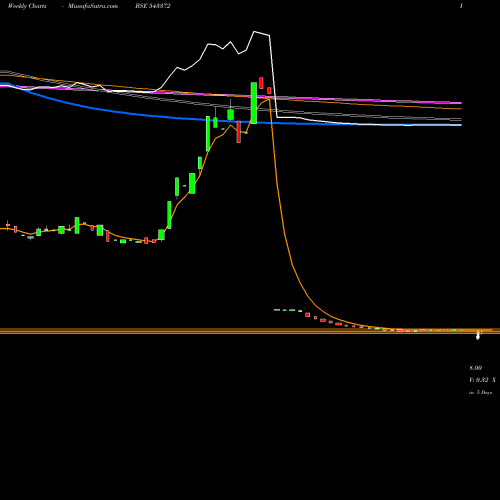Click the 'BSE 543372' symbol text

coord(153,6)
